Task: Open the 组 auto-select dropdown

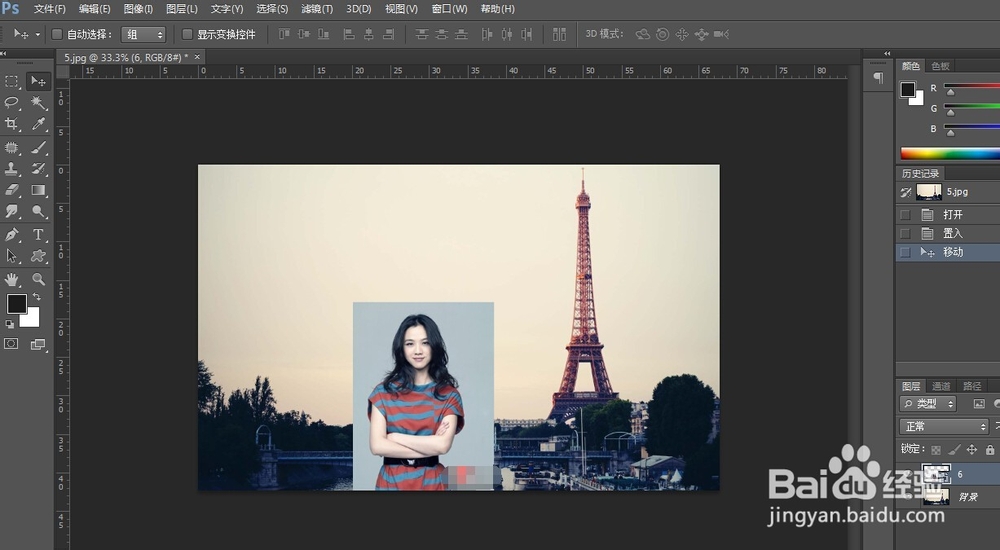Action: point(145,34)
